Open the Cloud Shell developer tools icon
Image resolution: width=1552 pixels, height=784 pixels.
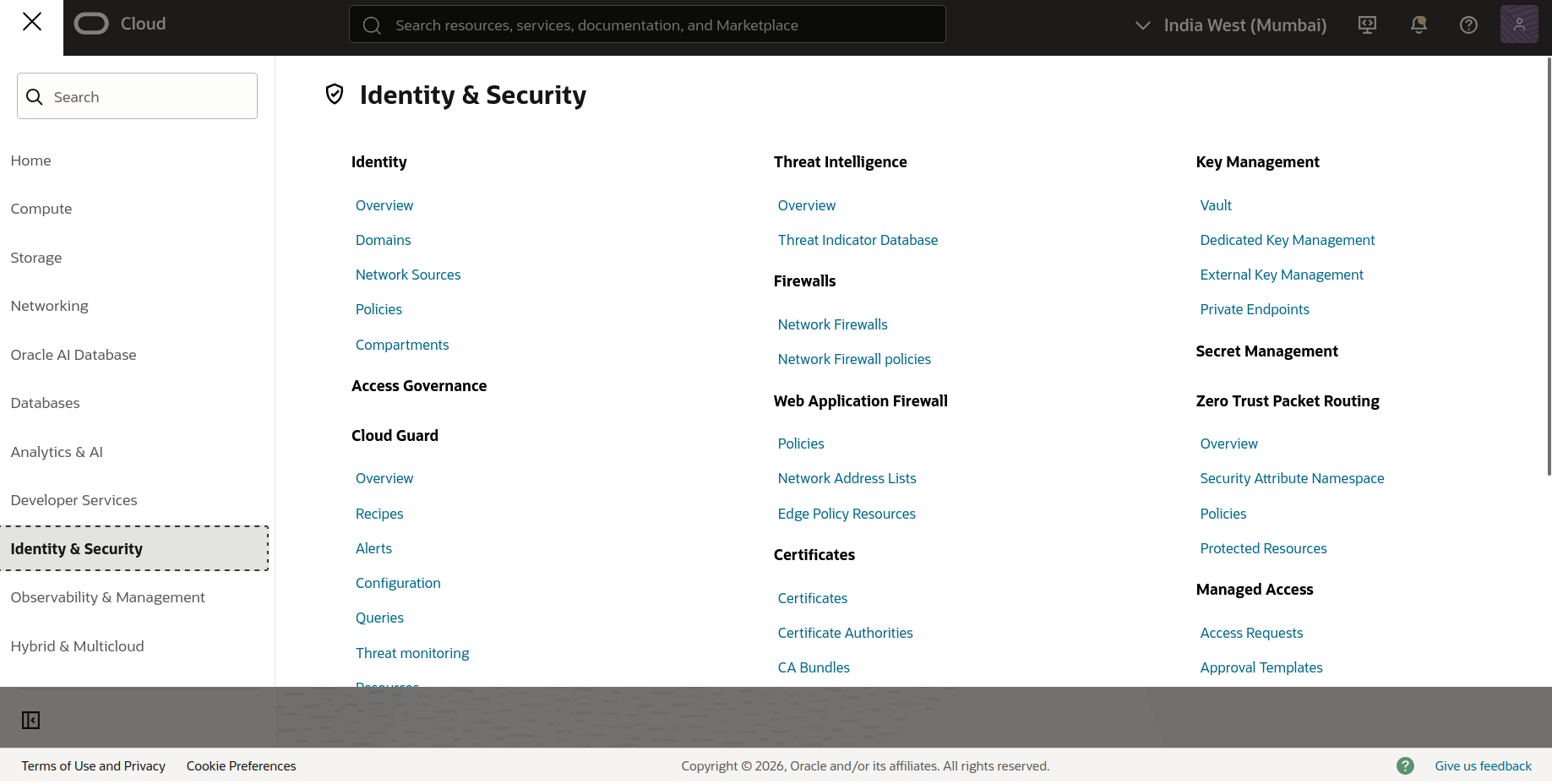click(1367, 25)
